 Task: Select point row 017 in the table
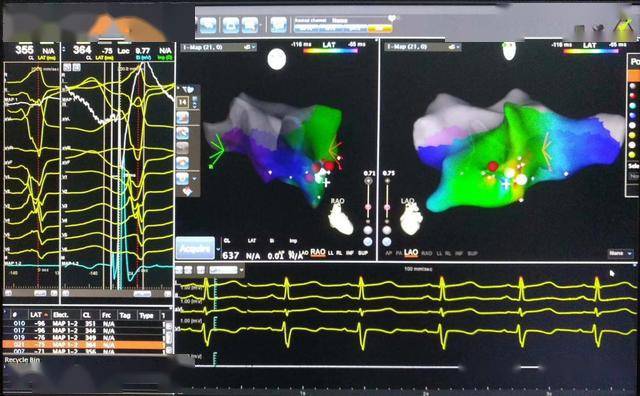pos(84,331)
